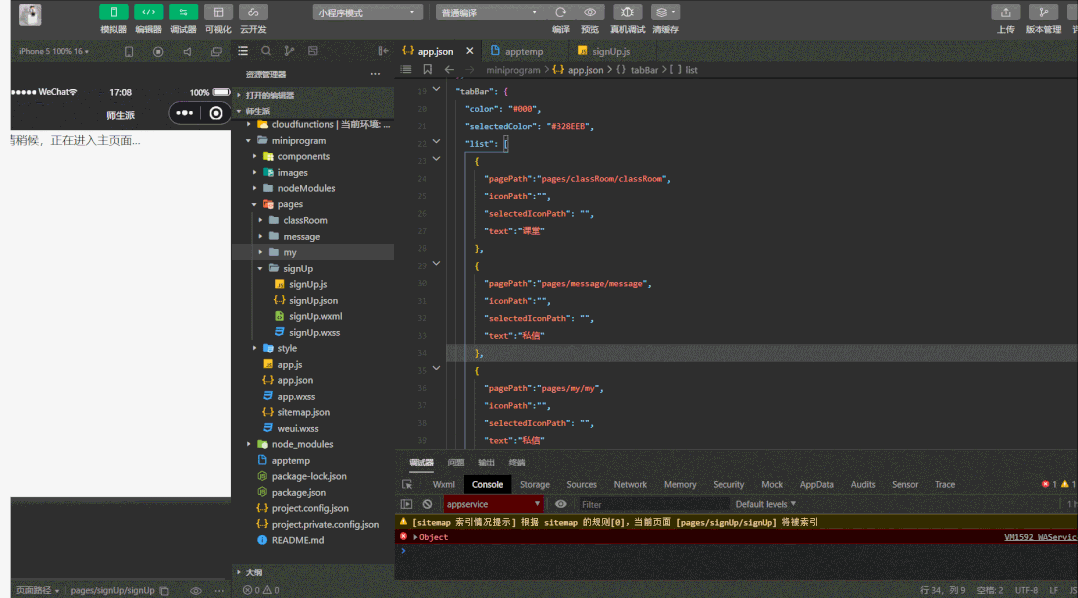Switch to the signUp.js editor tab

610,52
